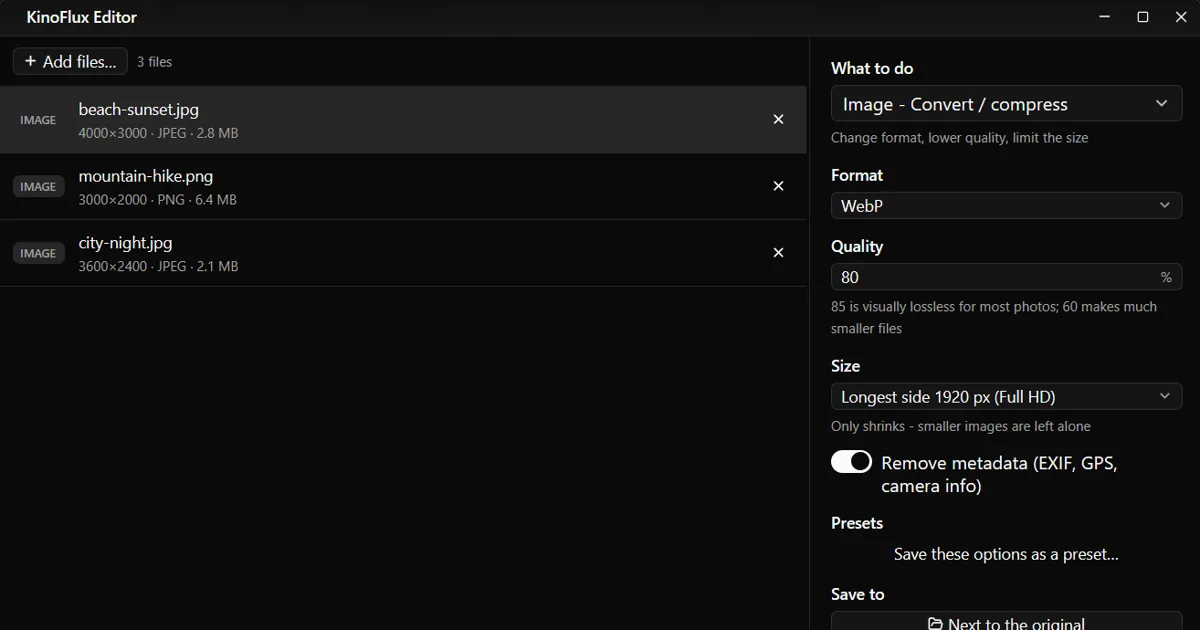This screenshot has width=1200, height=630.
Task: Select the beach-sunset.jpg file row
Action: coord(403,120)
